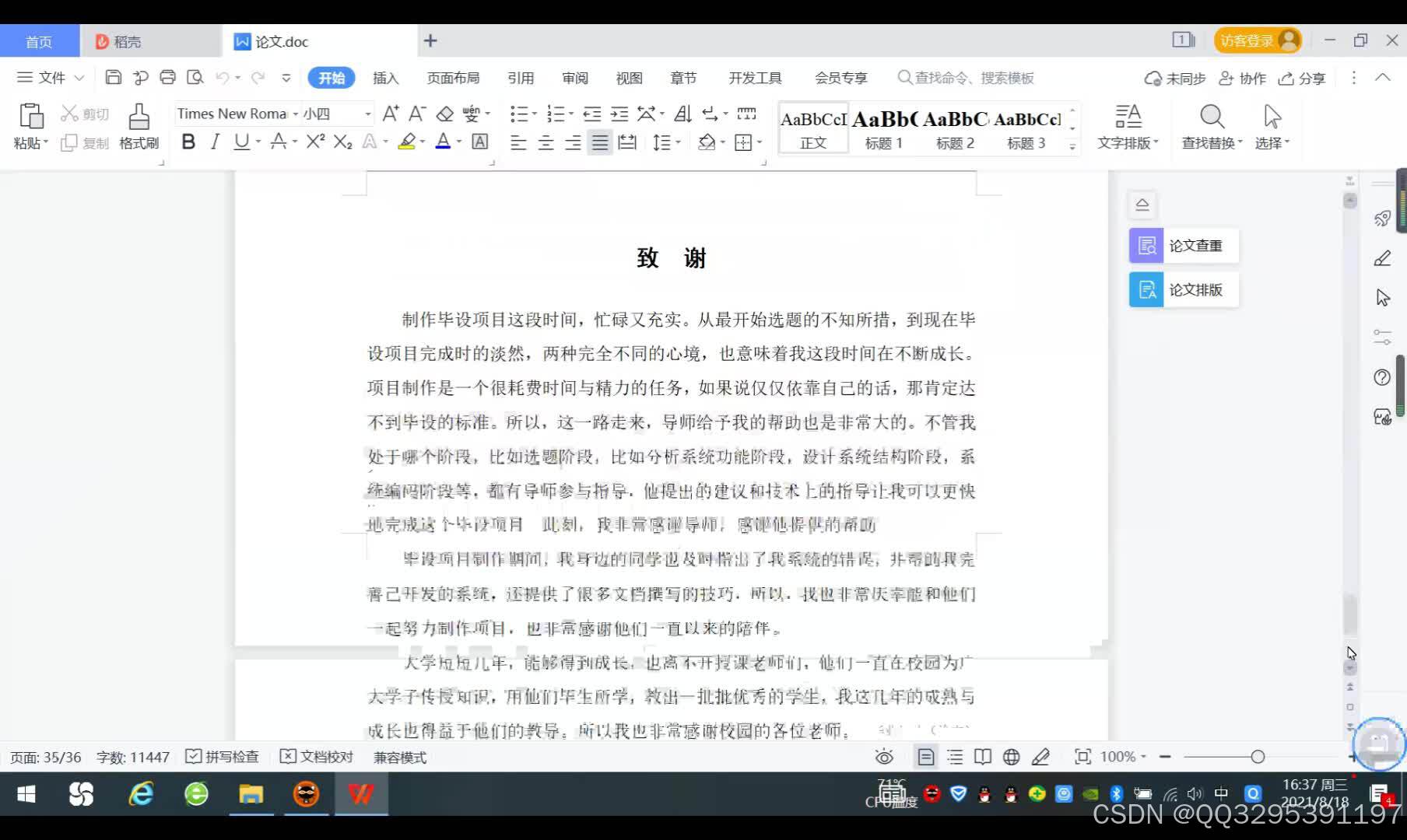
Task: Open bullet list dropdown arrow
Action: pos(535,114)
